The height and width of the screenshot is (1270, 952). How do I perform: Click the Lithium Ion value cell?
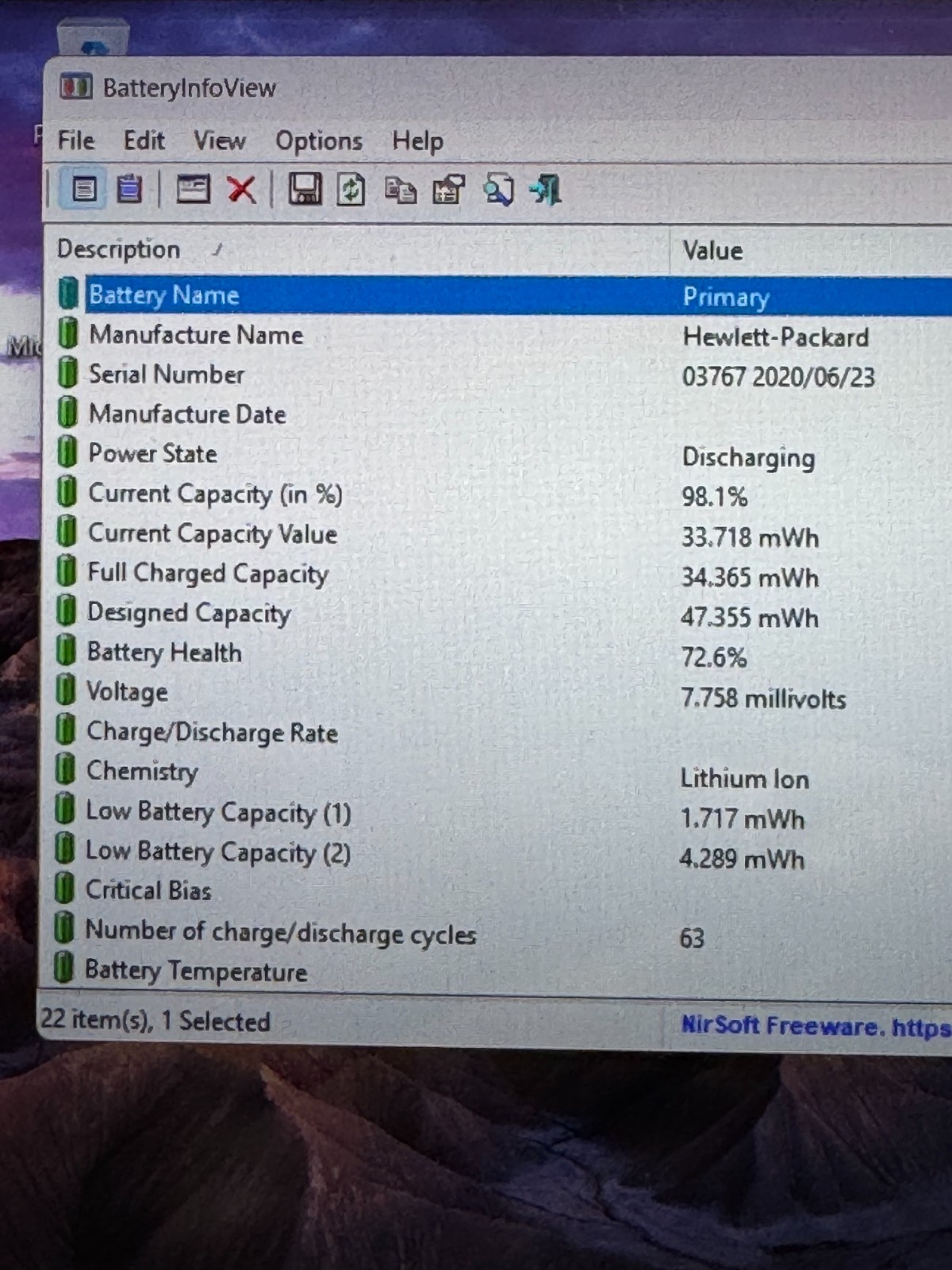pyautogui.click(x=744, y=779)
